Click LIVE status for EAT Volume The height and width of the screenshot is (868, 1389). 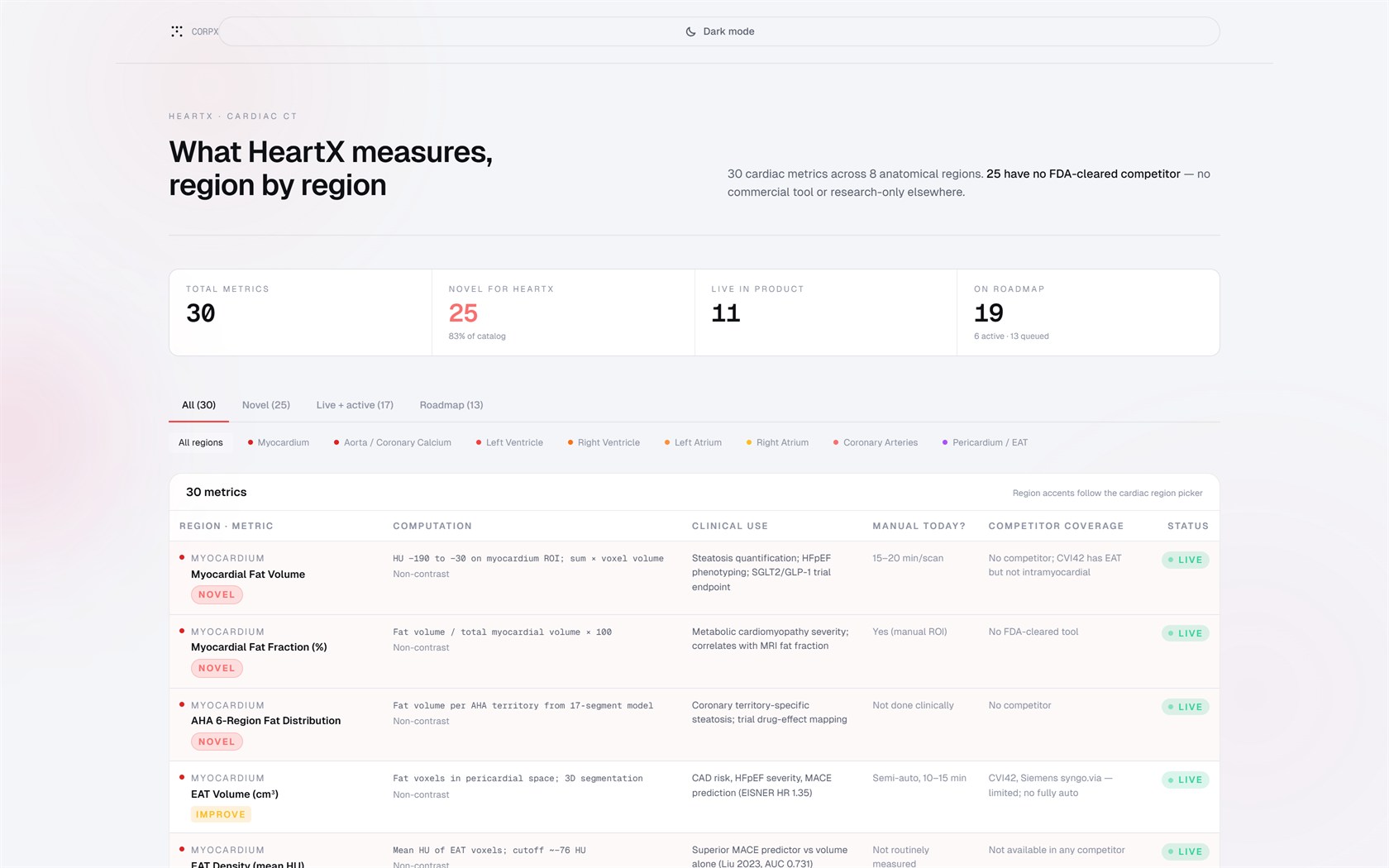[1186, 780]
